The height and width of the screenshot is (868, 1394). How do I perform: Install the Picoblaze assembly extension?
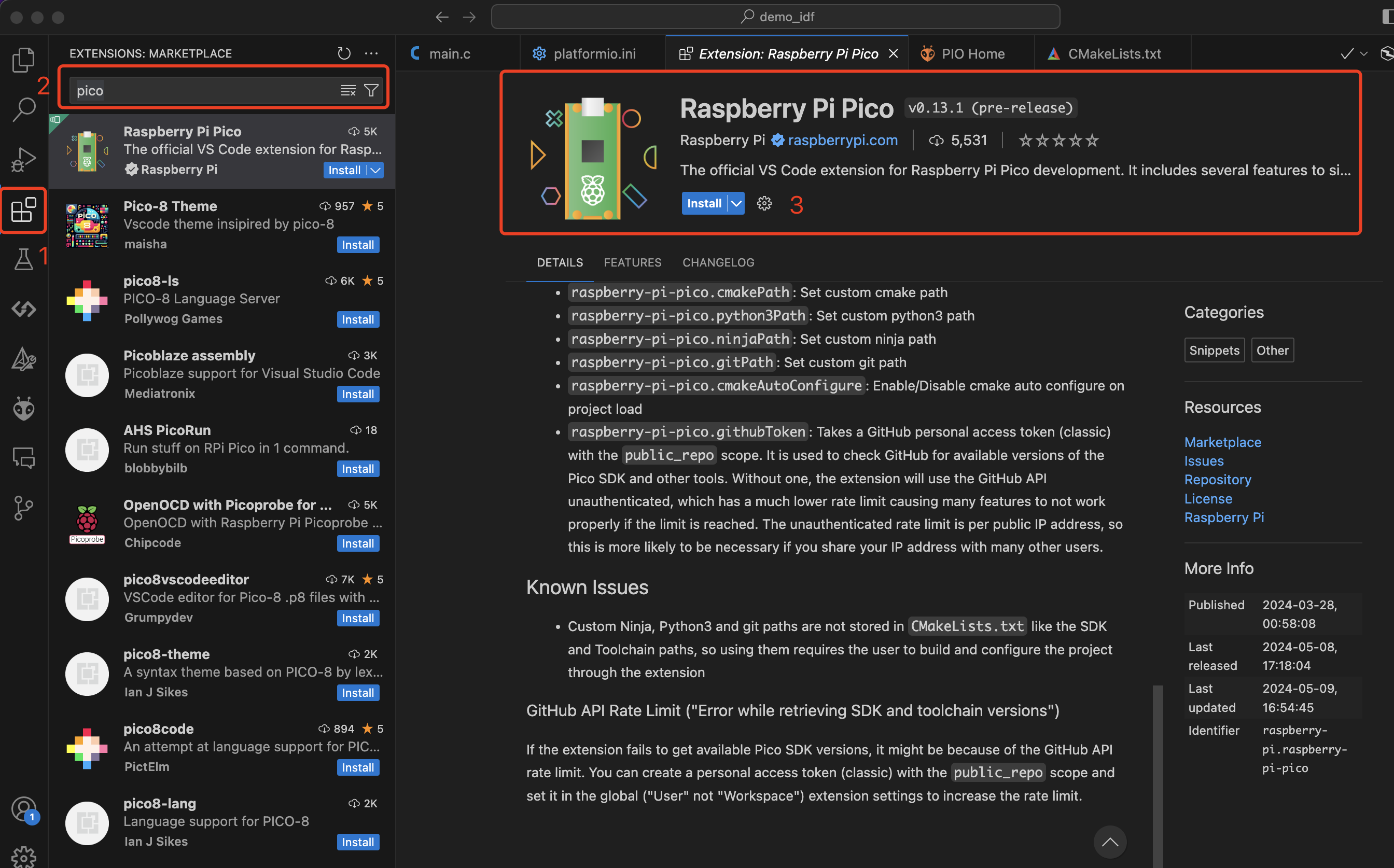click(358, 394)
